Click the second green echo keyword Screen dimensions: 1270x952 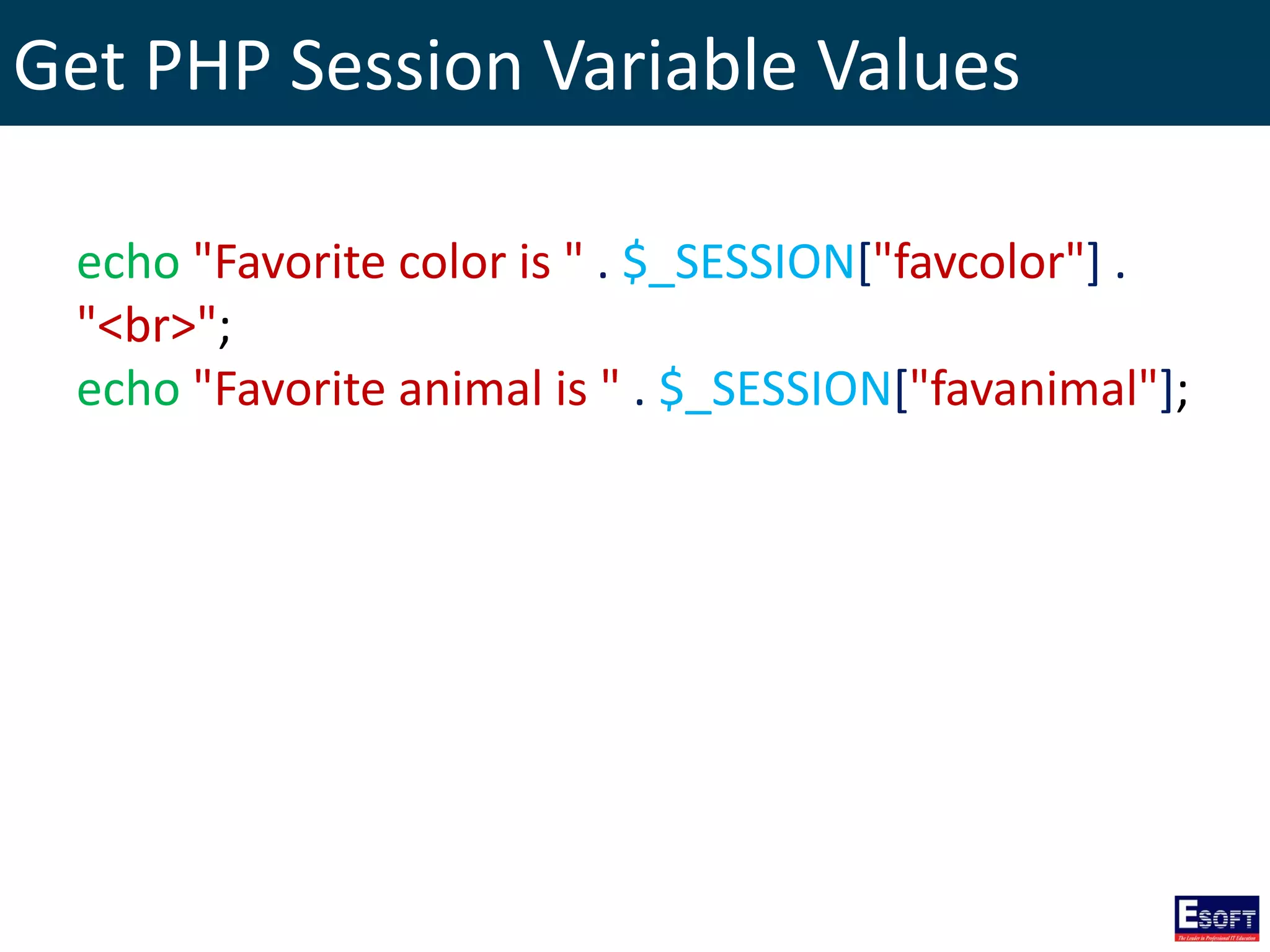(128, 389)
